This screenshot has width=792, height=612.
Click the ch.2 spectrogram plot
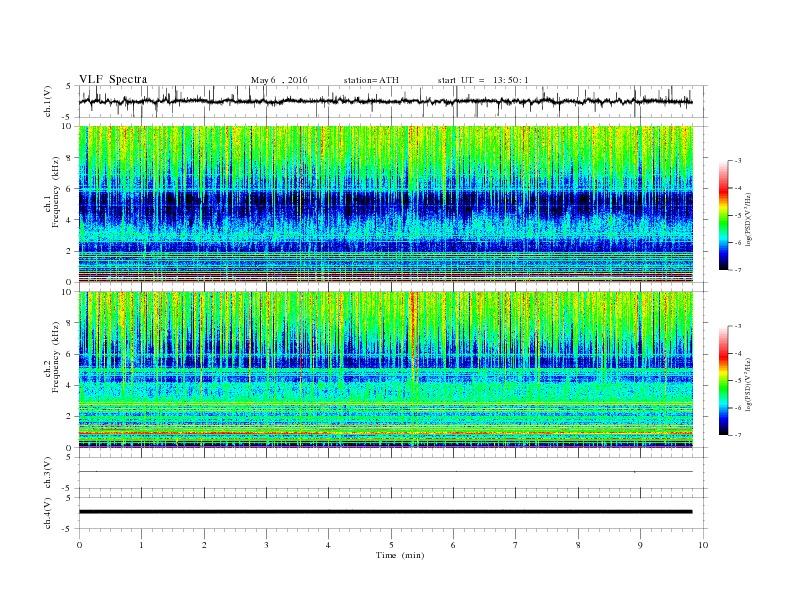385,370
